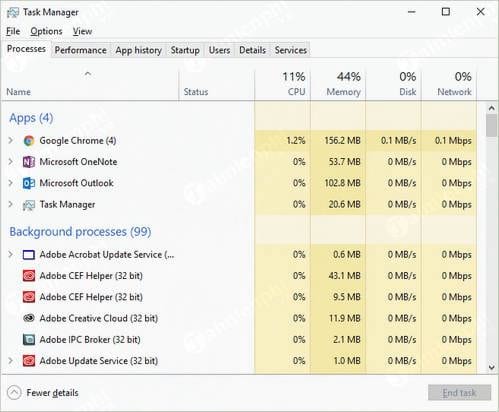Click the scrollbar down arrow
This screenshot has width=499, height=412.
tap(491, 367)
